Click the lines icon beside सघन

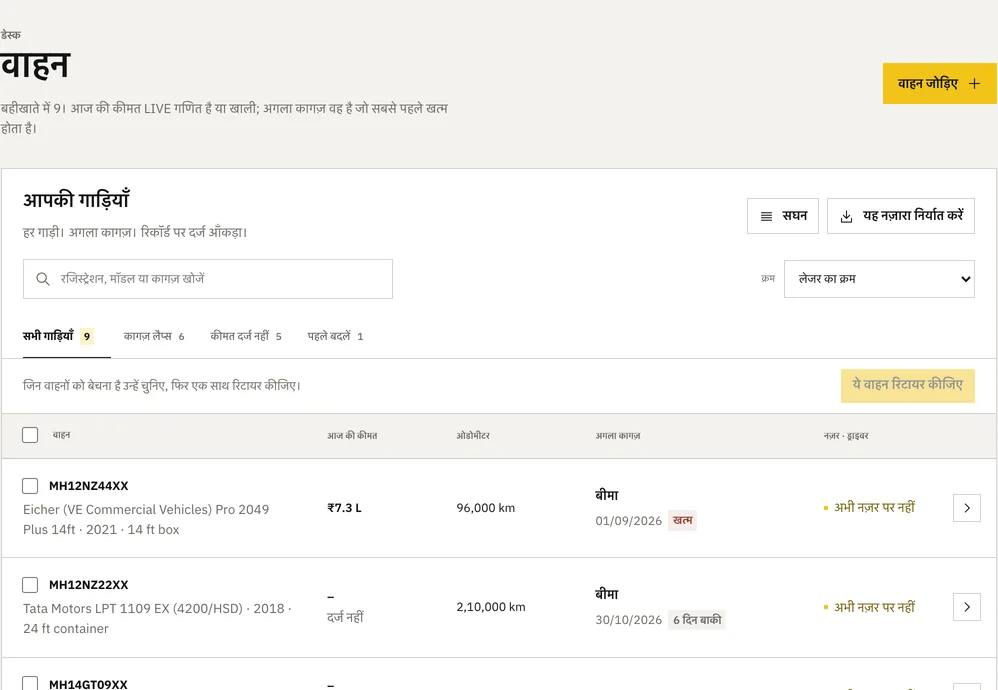tap(766, 216)
